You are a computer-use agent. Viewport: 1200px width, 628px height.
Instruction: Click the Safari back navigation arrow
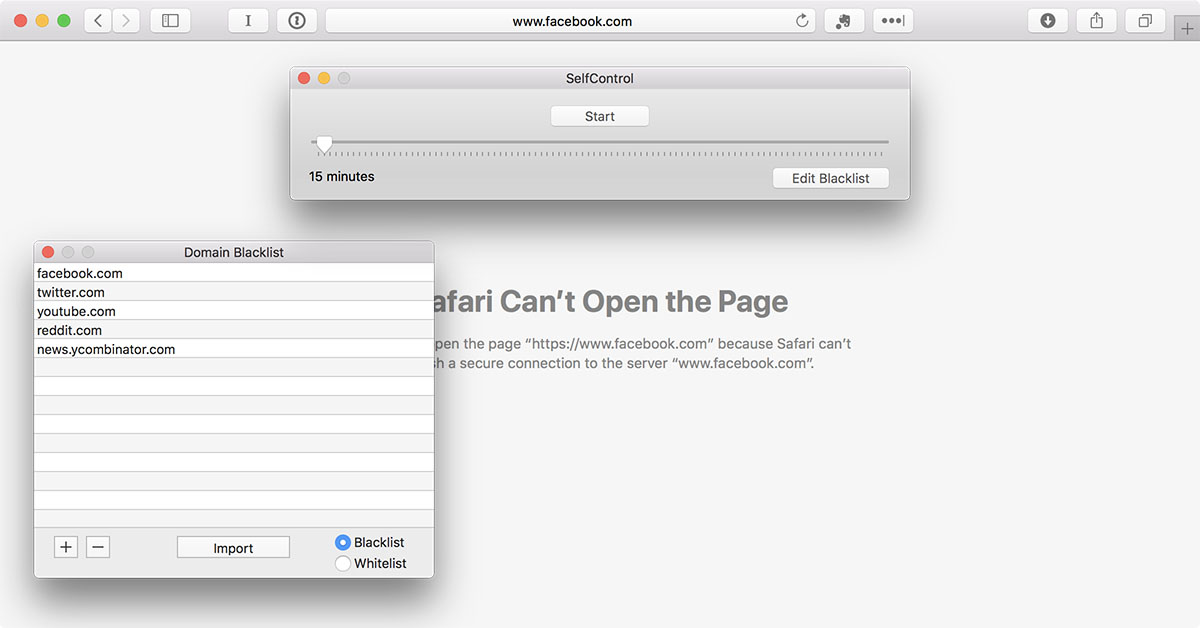click(x=98, y=21)
